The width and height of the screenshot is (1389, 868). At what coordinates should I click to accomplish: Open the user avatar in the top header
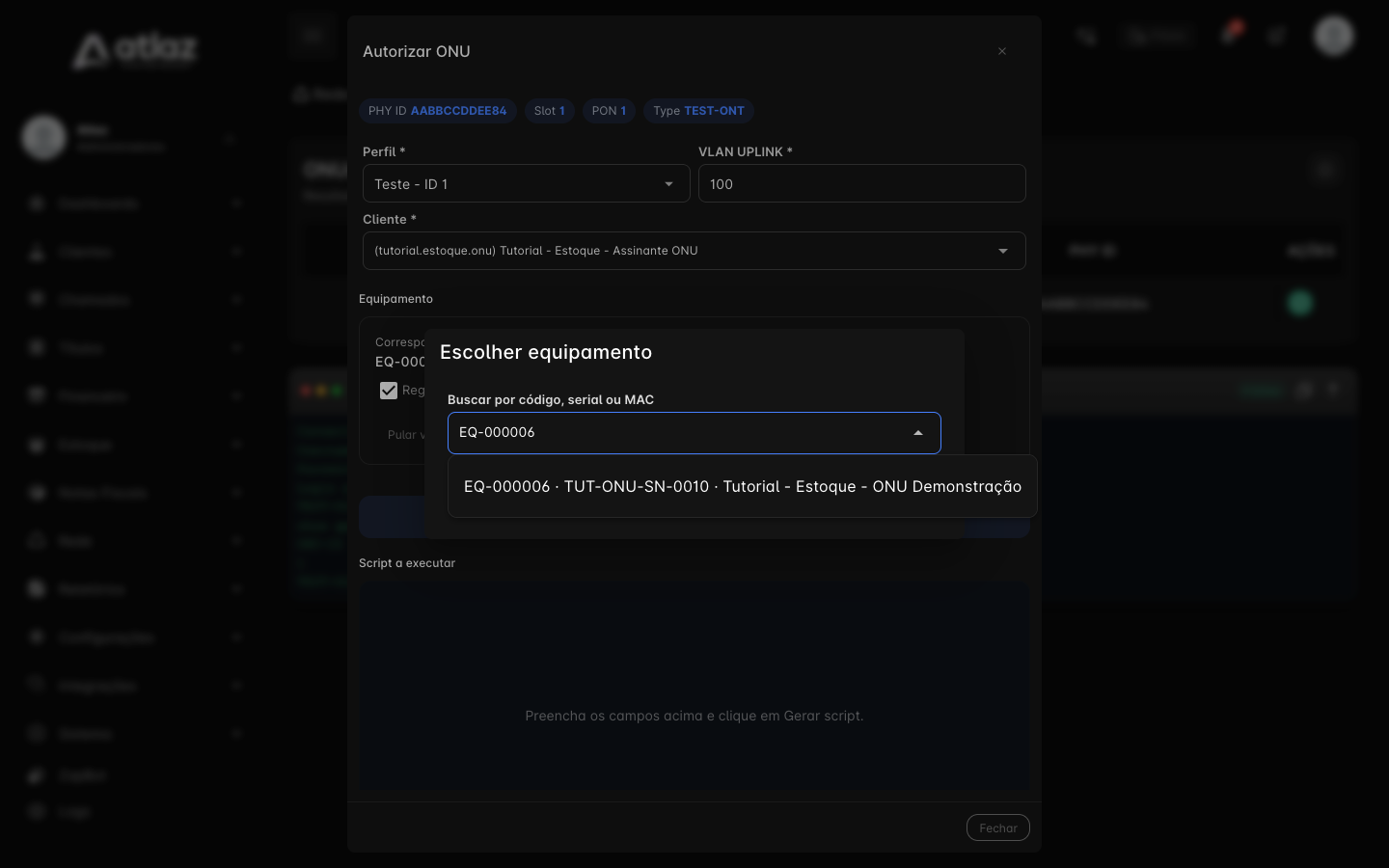[1334, 36]
